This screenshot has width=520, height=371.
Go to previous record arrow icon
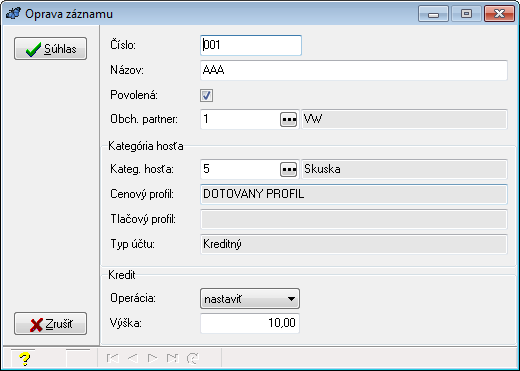133,358
